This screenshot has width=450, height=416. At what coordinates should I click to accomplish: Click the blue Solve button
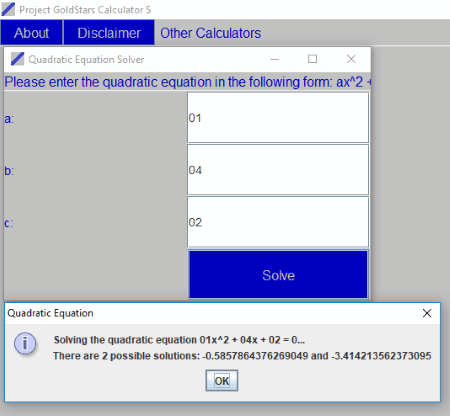278,275
